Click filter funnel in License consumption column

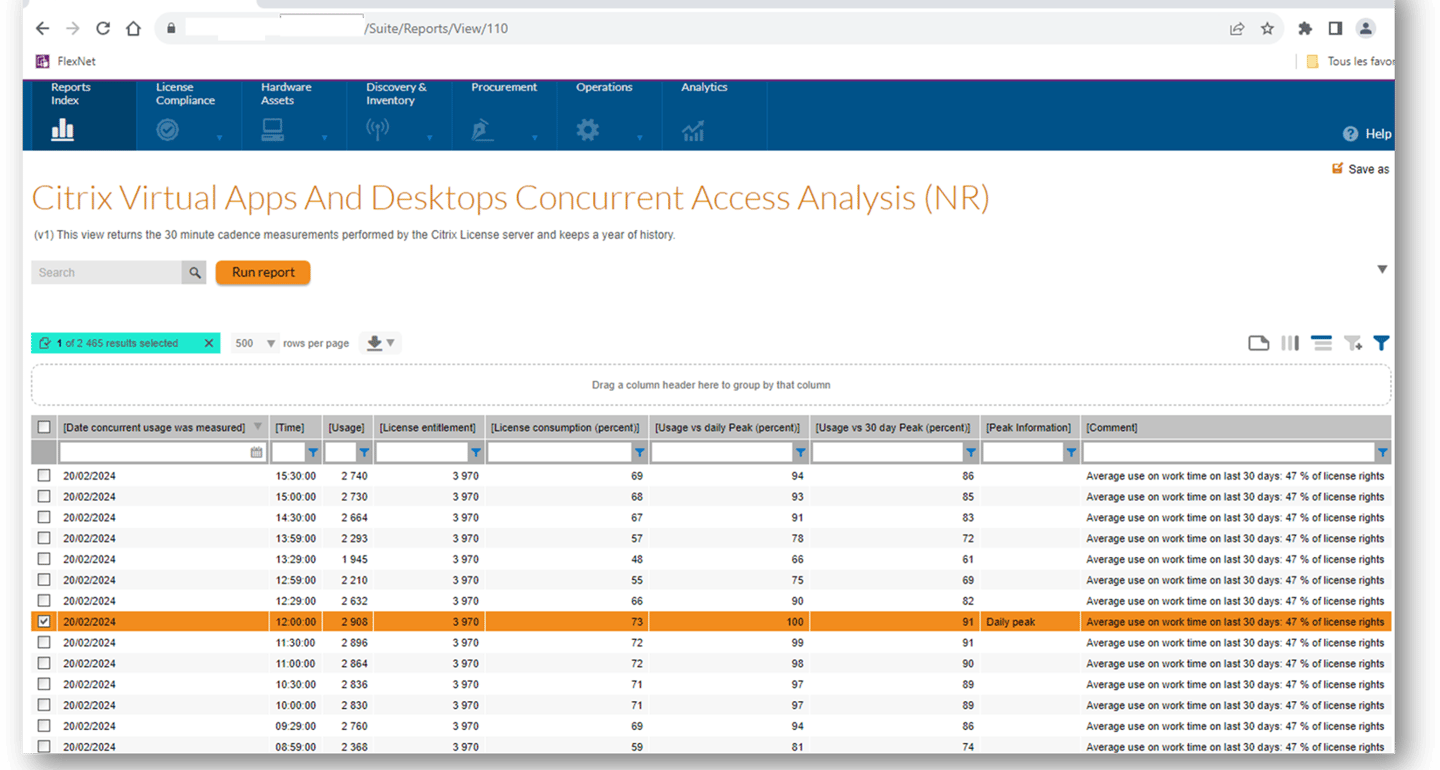click(x=640, y=453)
